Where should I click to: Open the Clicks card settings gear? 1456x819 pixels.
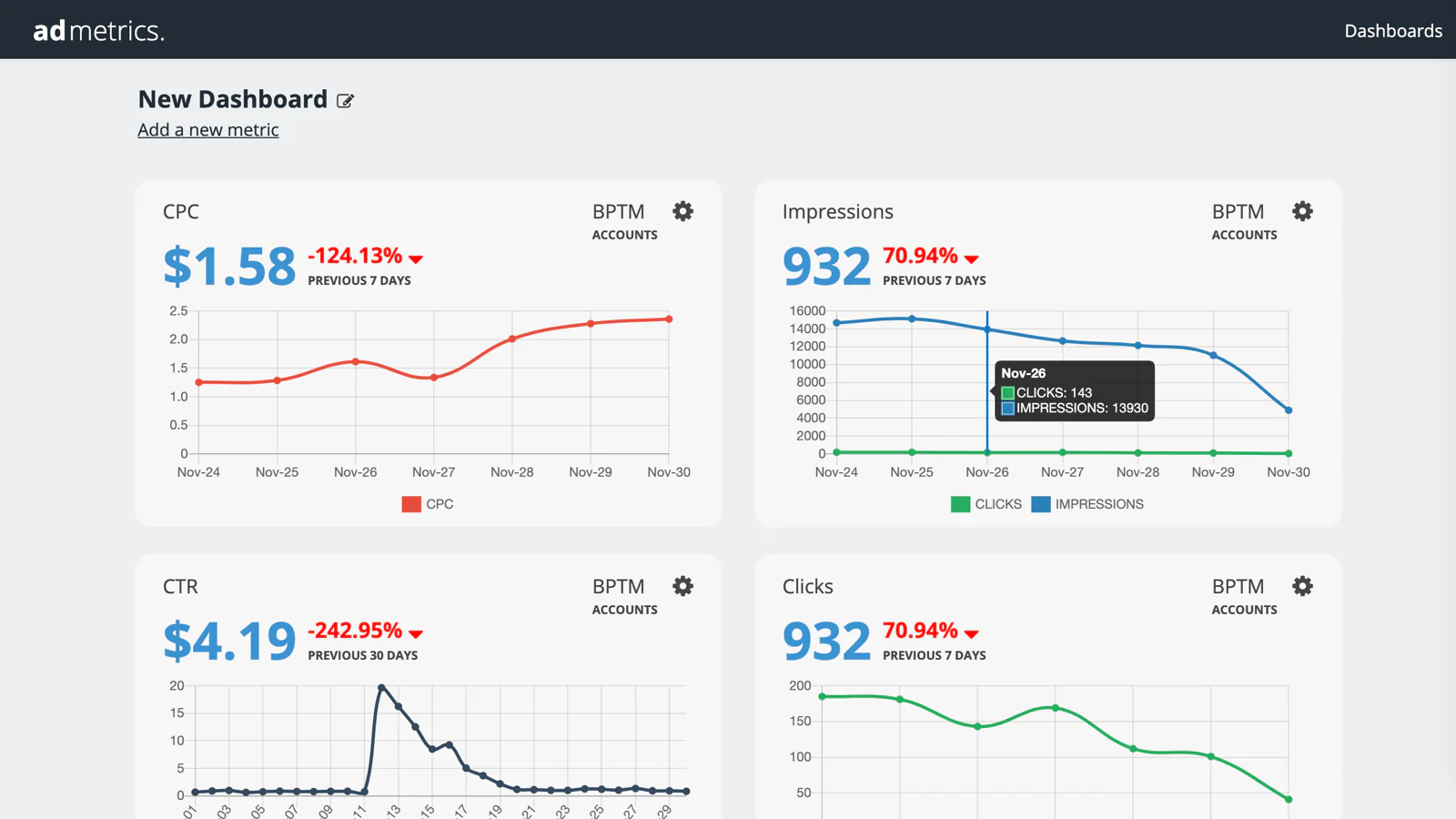click(1302, 586)
